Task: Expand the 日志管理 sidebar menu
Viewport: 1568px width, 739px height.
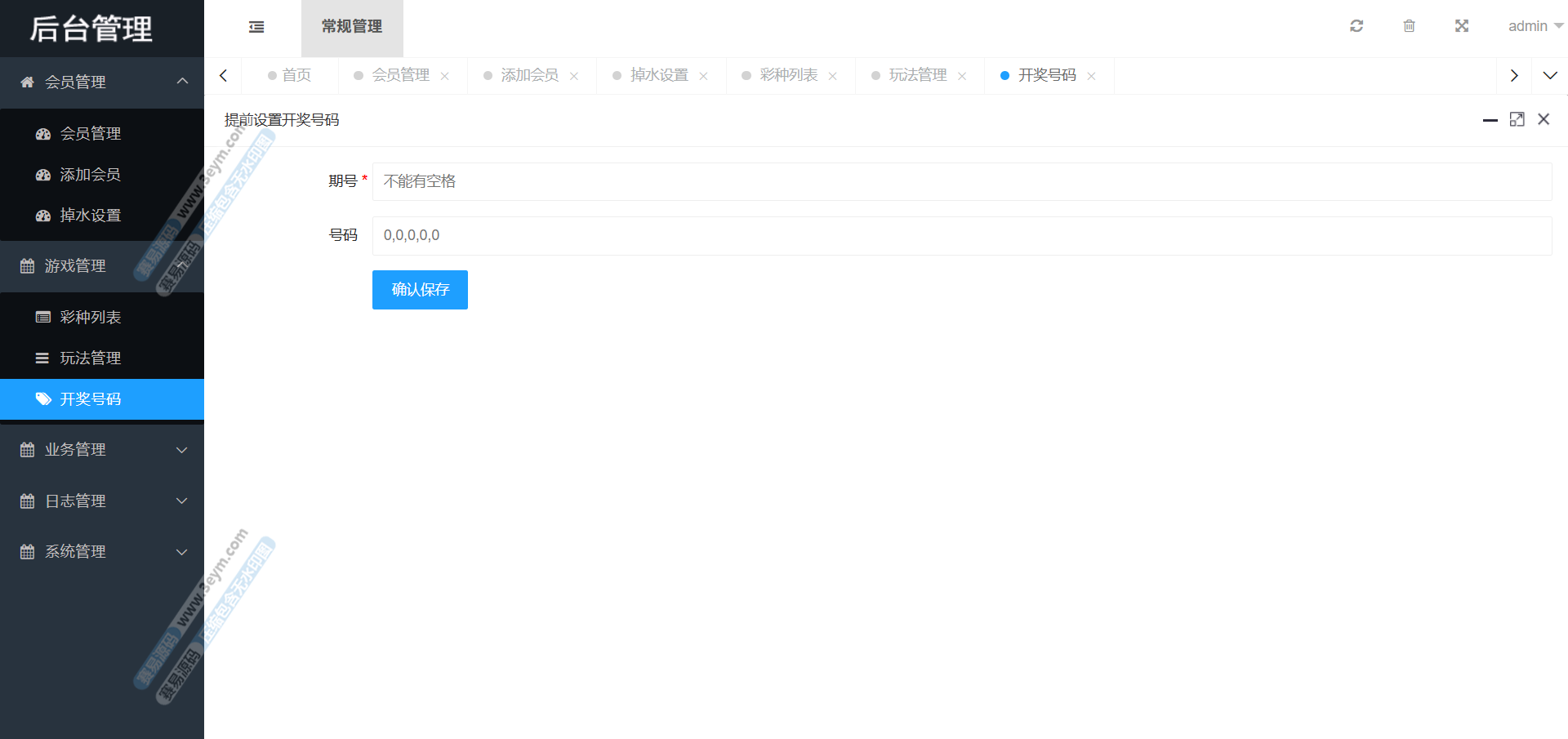Action: [x=102, y=501]
